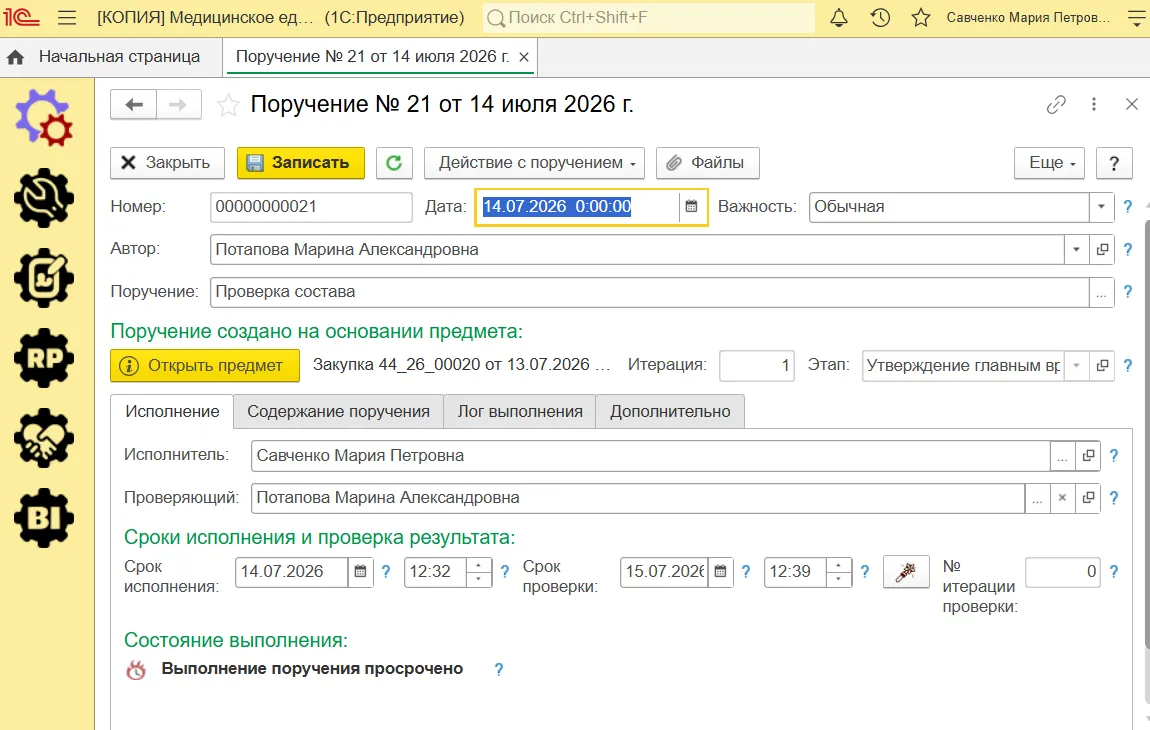Open the wrench gear section in sidebar
Viewport: 1150px width, 730px height.
[44, 197]
